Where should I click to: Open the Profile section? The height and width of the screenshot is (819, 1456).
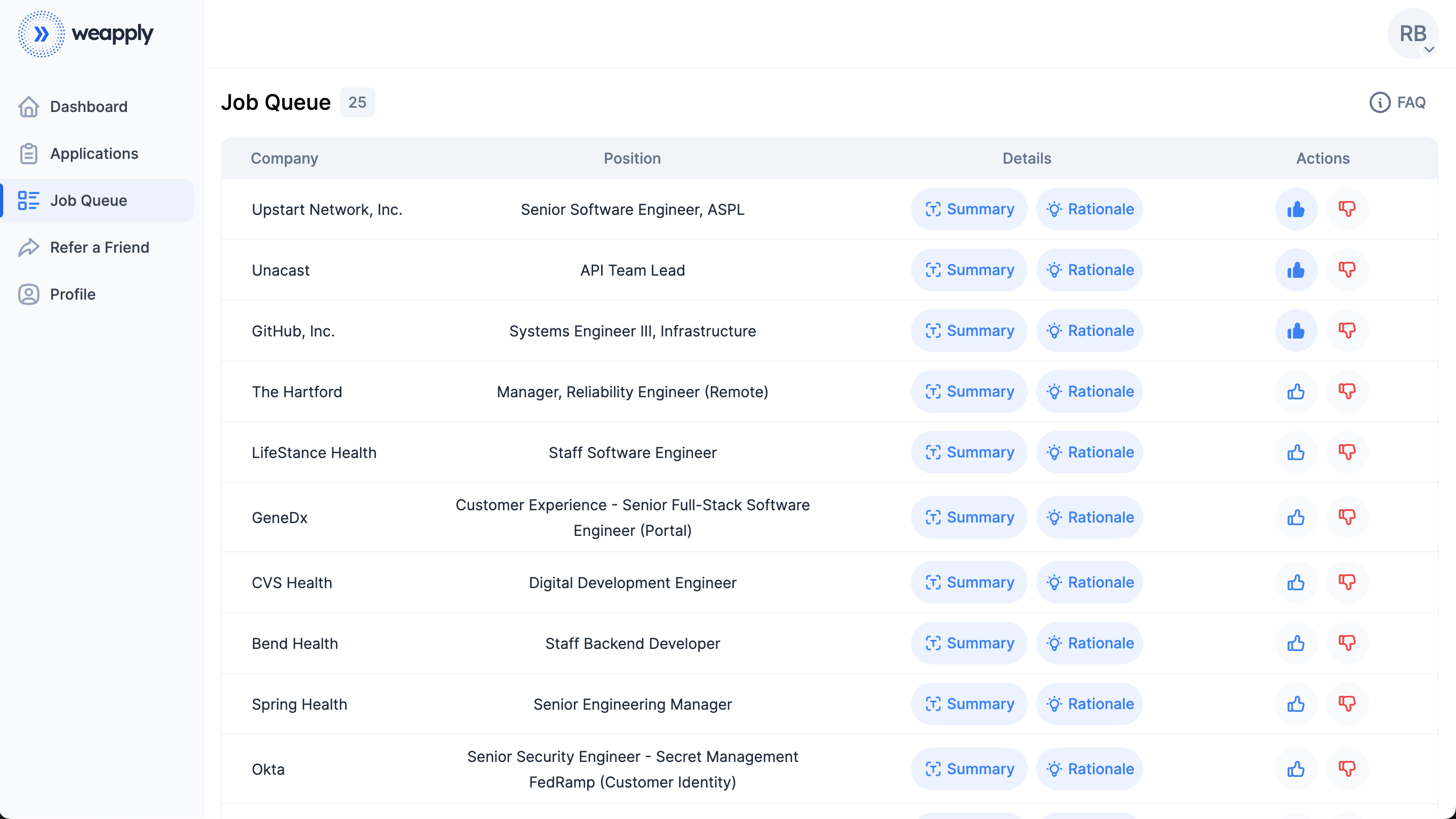[73, 294]
